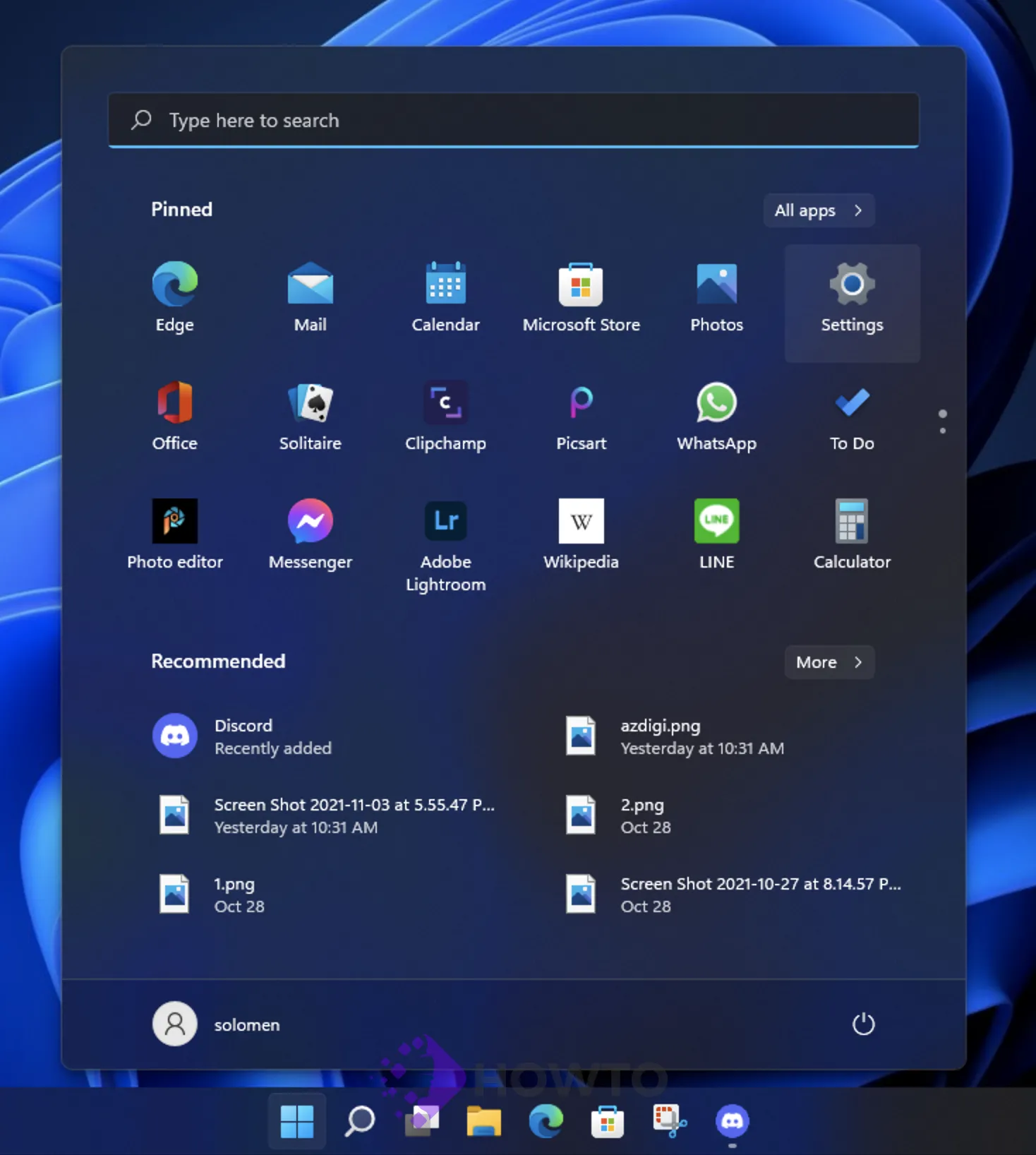Click the power button icon

863,1024
